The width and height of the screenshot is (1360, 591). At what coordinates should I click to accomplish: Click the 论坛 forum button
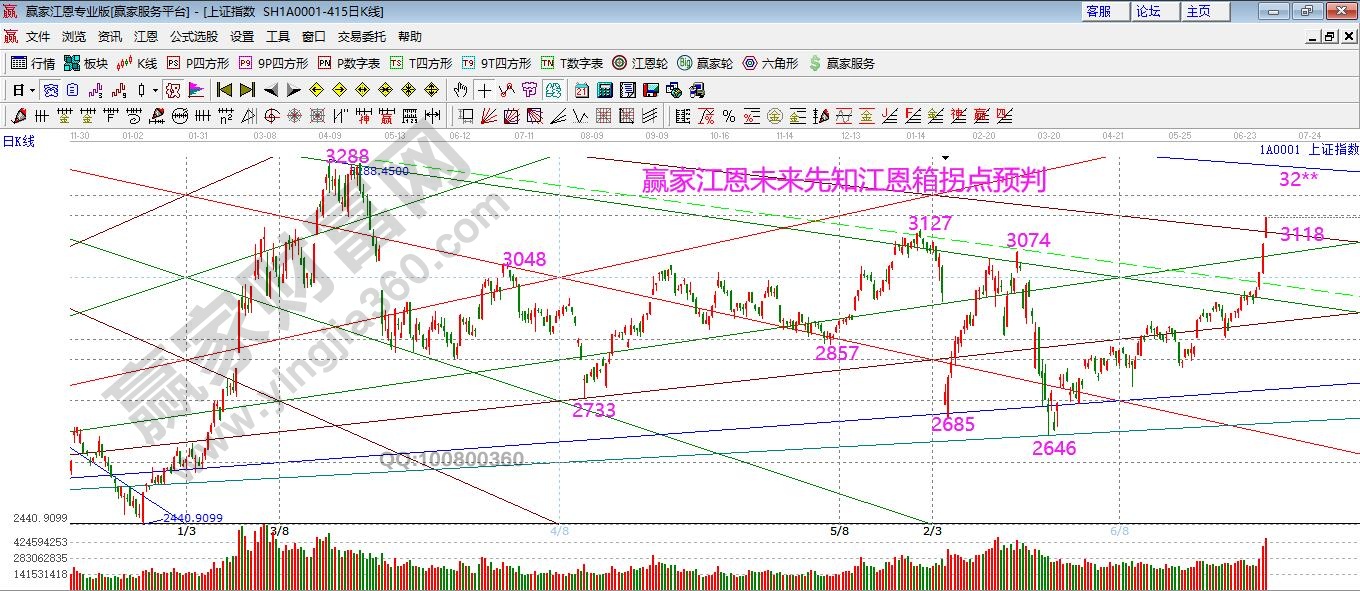[x=1148, y=11]
